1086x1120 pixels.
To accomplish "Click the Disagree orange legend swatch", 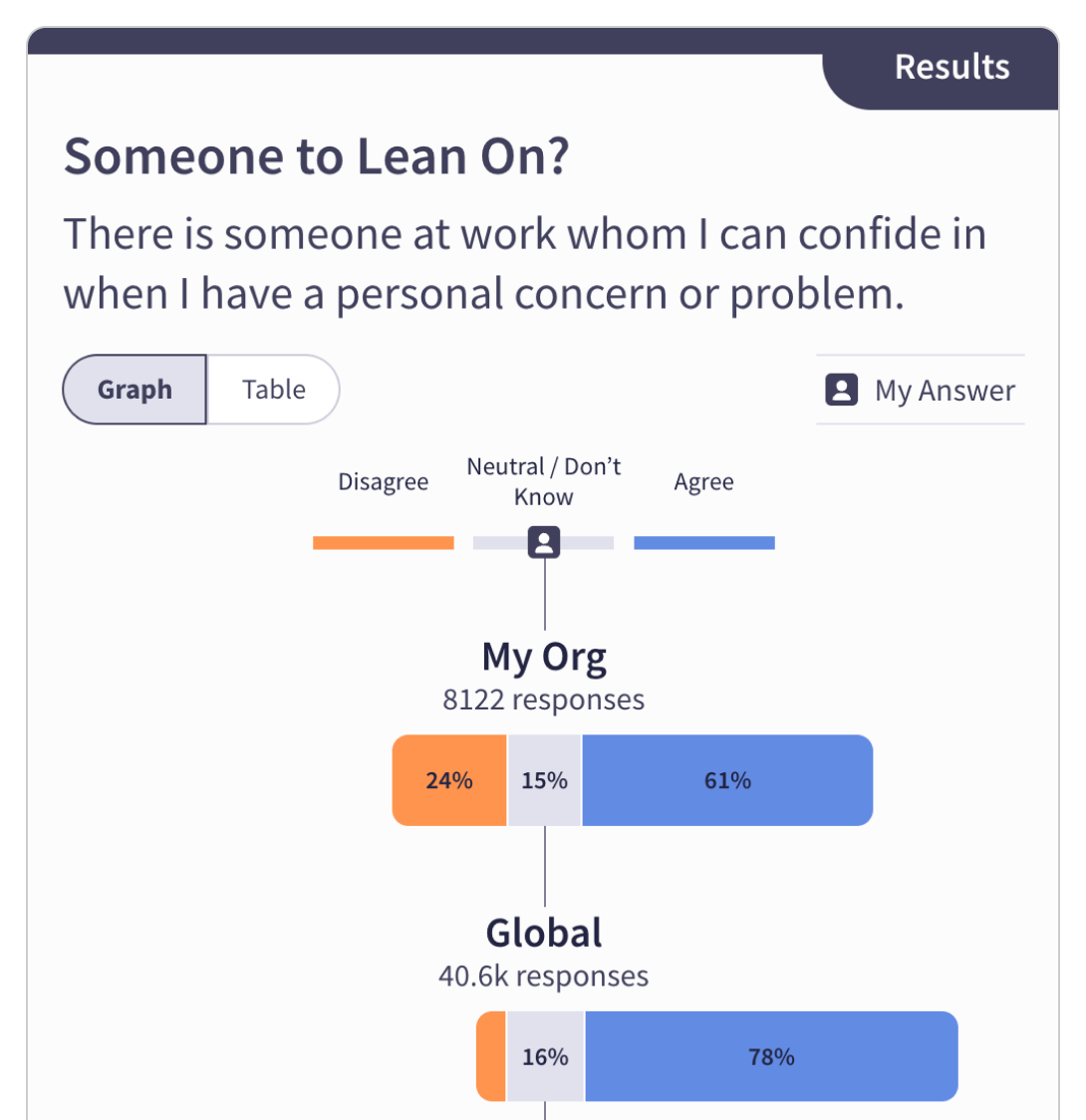I will (383, 542).
